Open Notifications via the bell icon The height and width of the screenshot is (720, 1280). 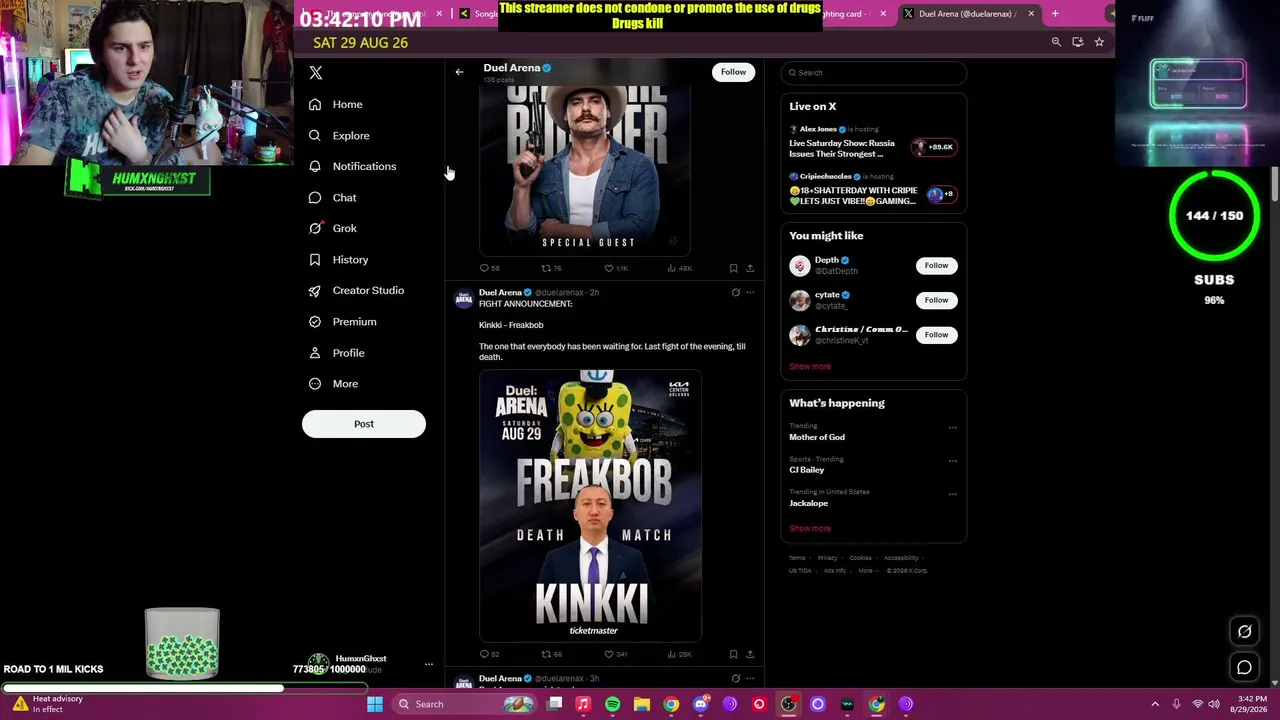click(x=315, y=166)
